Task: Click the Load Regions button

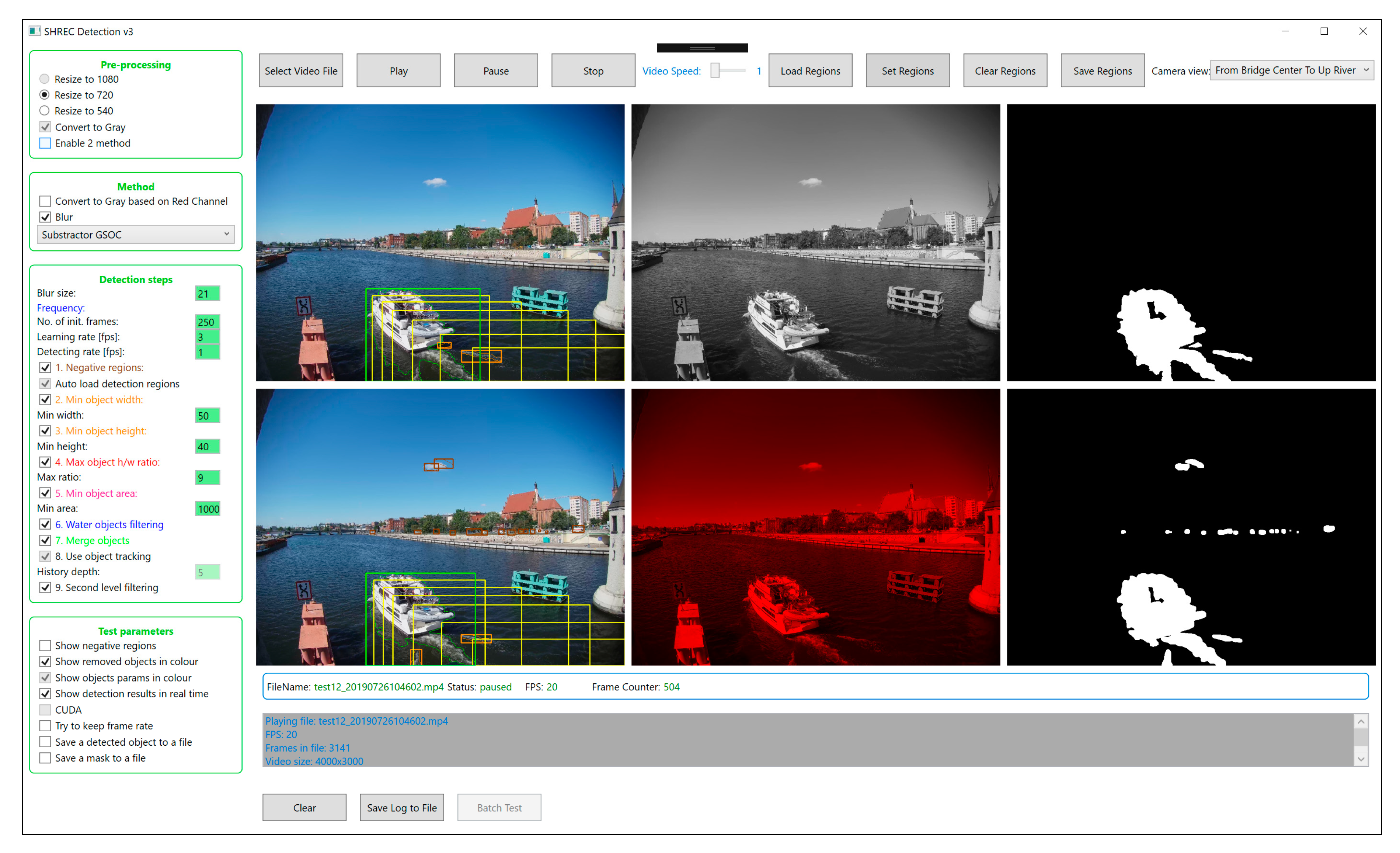Action: (x=809, y=71)
